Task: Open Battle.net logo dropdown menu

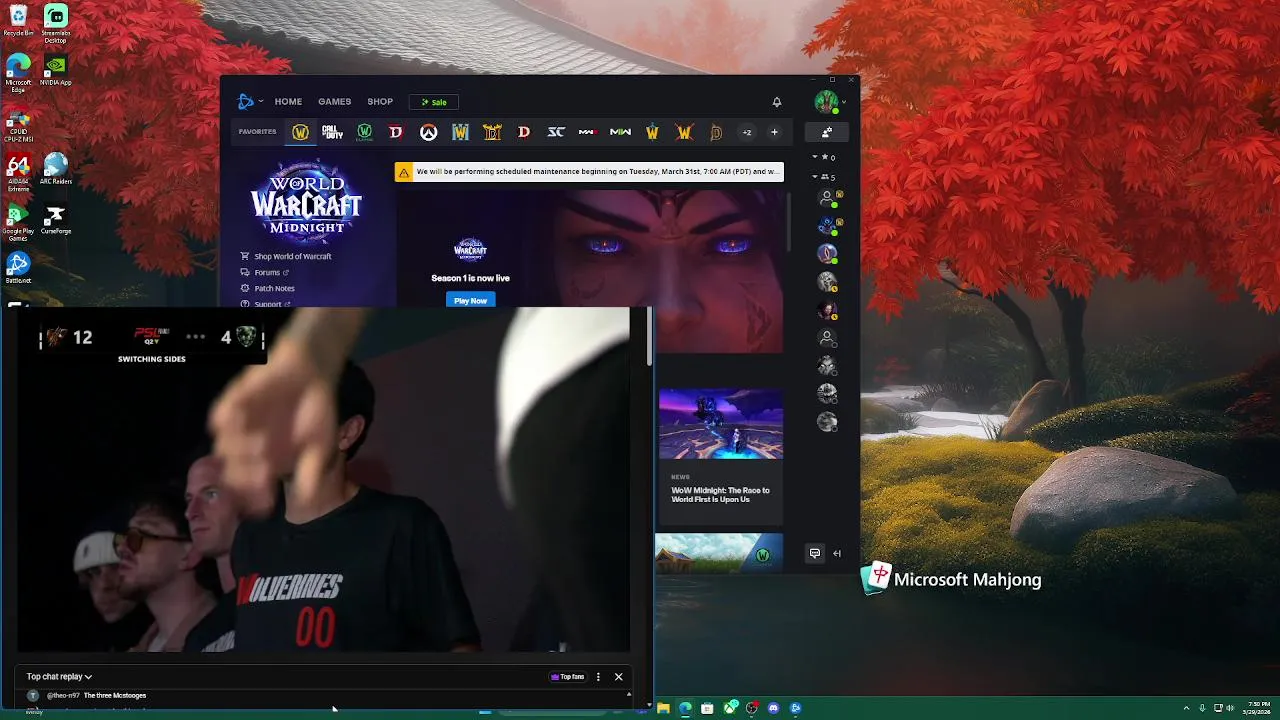Action: pos(250,101)
